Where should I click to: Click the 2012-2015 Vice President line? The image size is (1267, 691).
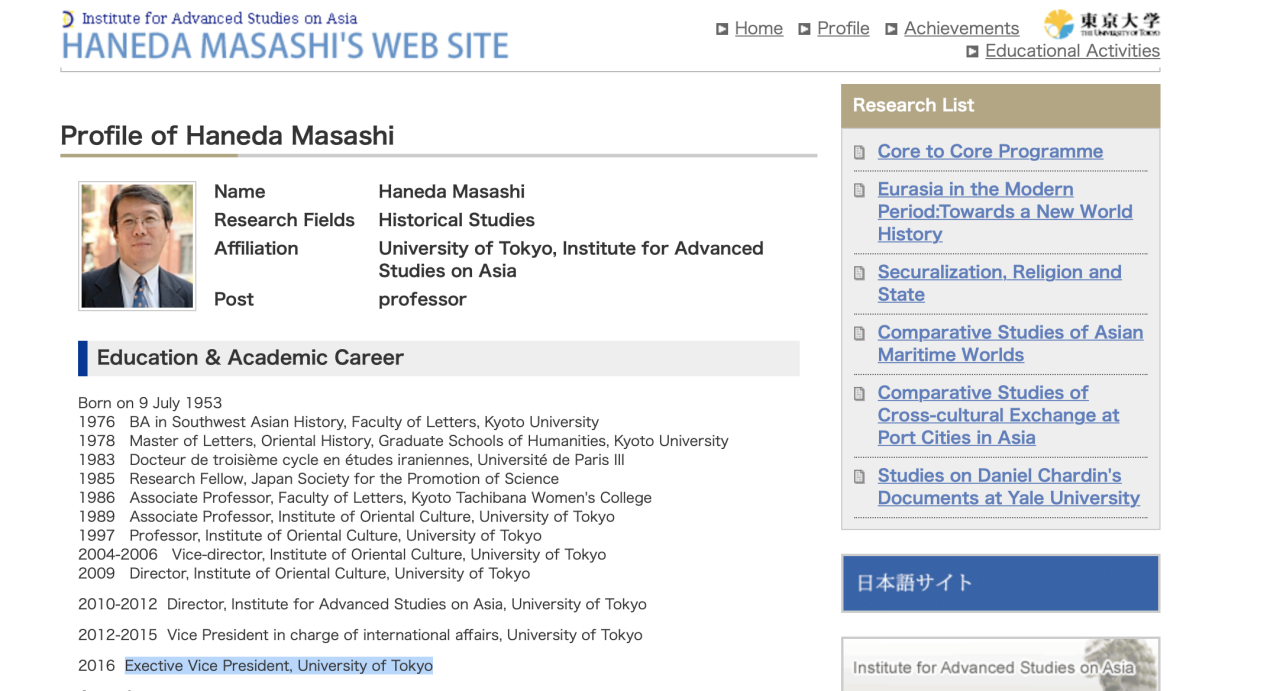(x=360, y=635)
